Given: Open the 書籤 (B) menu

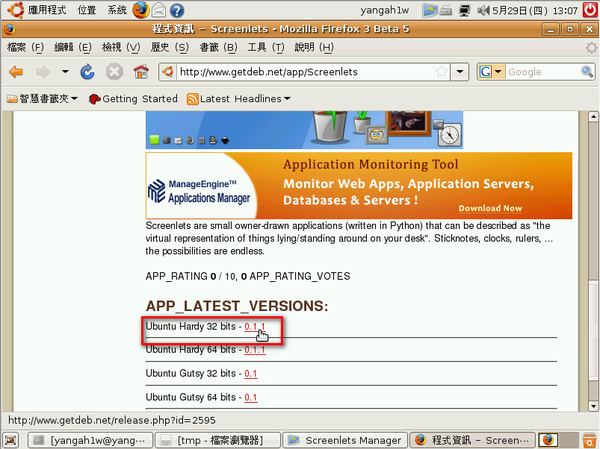Looking at the screenshot, I should (218, 47).
